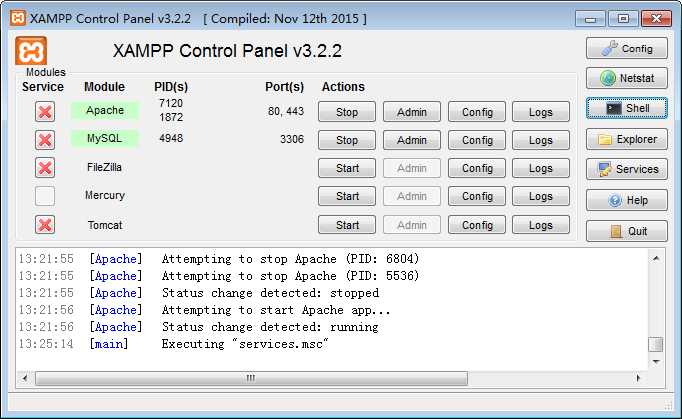This screenshot has height=419, width=682.
Task: Start the FileZilla module
Action: click(x=347, y=168)
